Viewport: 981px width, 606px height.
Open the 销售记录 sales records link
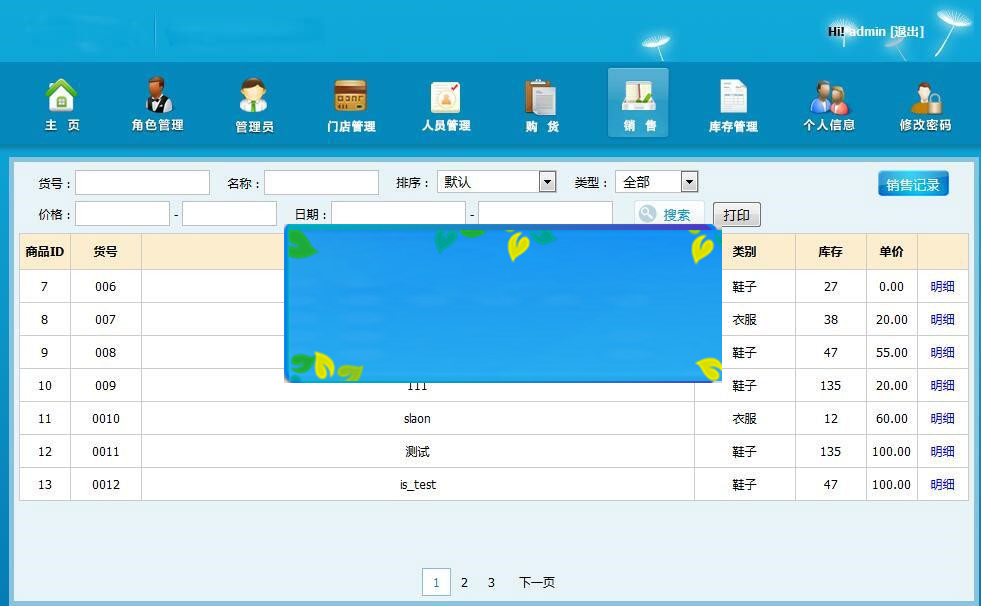click(x=912, y=182)
